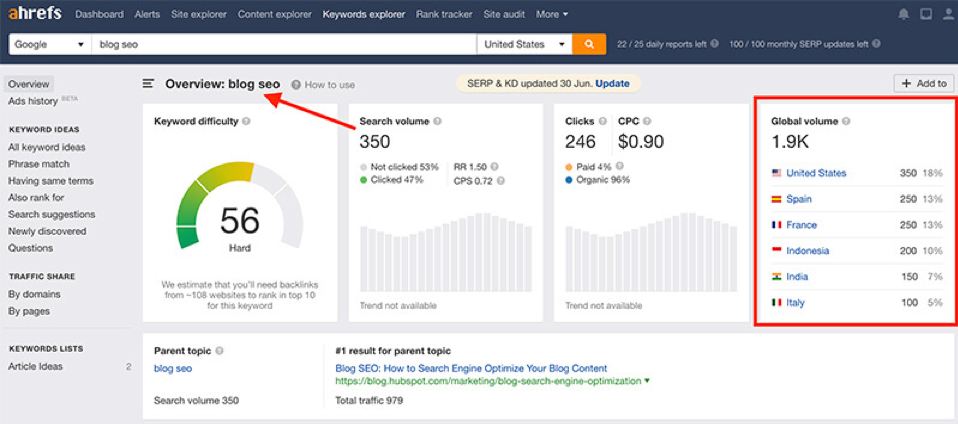Click the Update SERP link
This screenshot has height=424, width=958.
(x=612, y=84)
